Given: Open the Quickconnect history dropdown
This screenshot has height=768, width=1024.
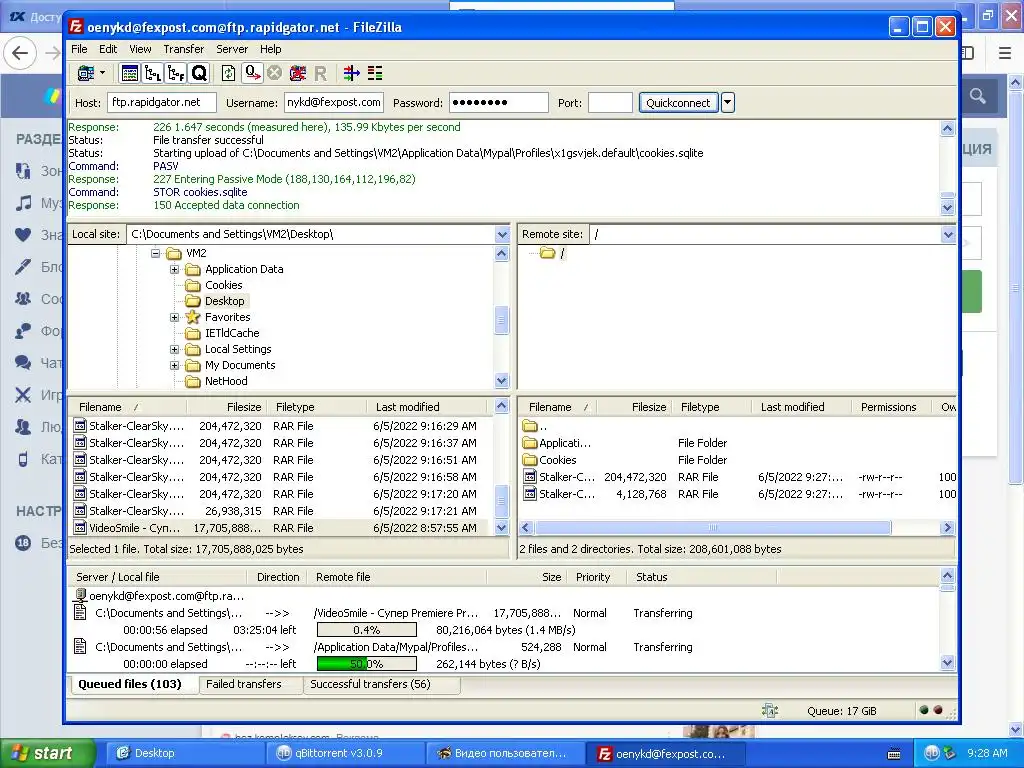Looking at the screenshot, I should (728, 103).
